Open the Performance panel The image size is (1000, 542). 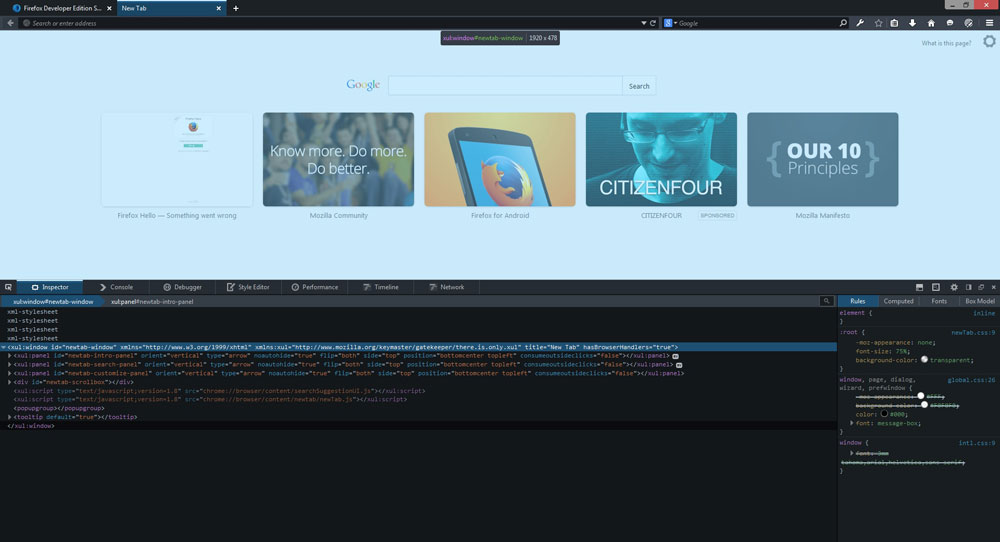[315, 287]
